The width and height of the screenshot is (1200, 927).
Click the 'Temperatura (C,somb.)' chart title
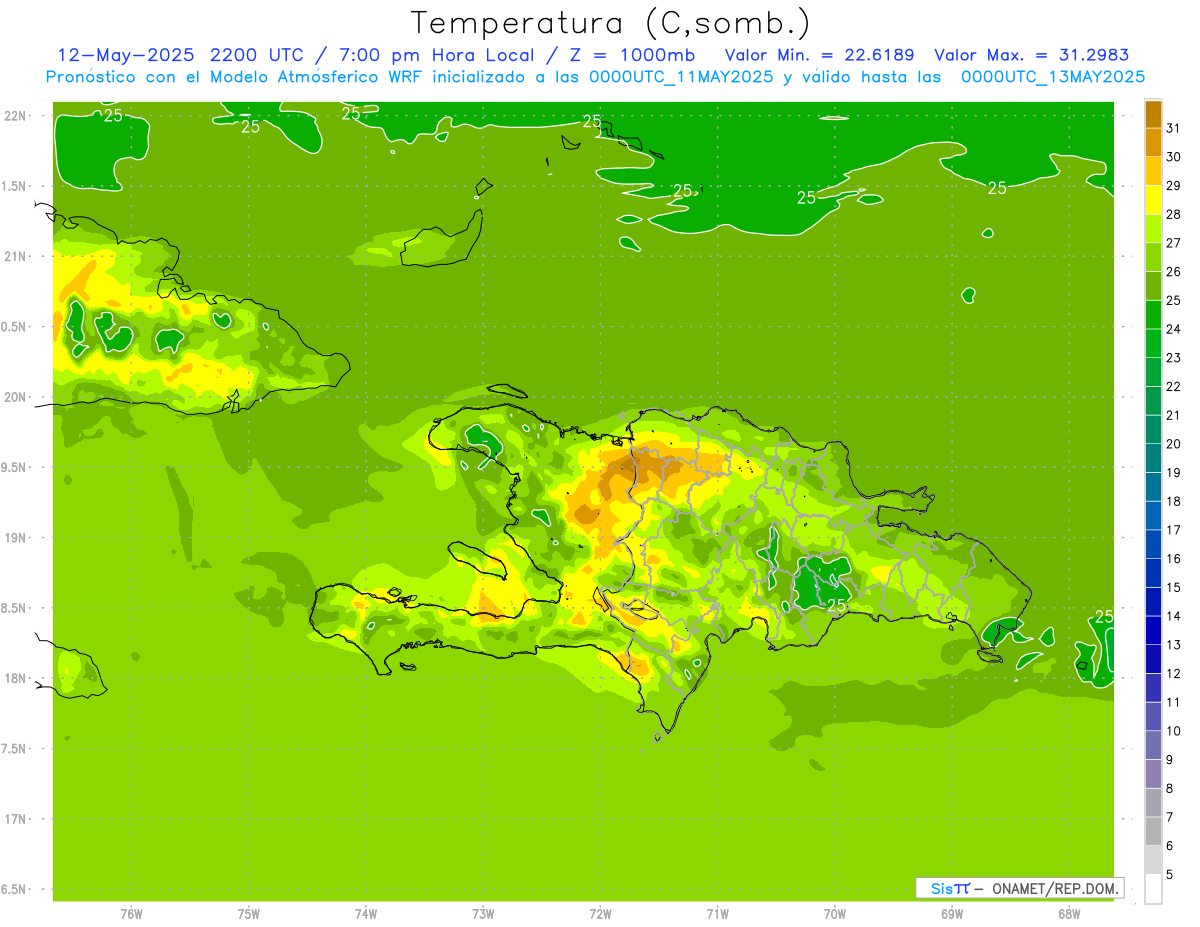(610, 23)
